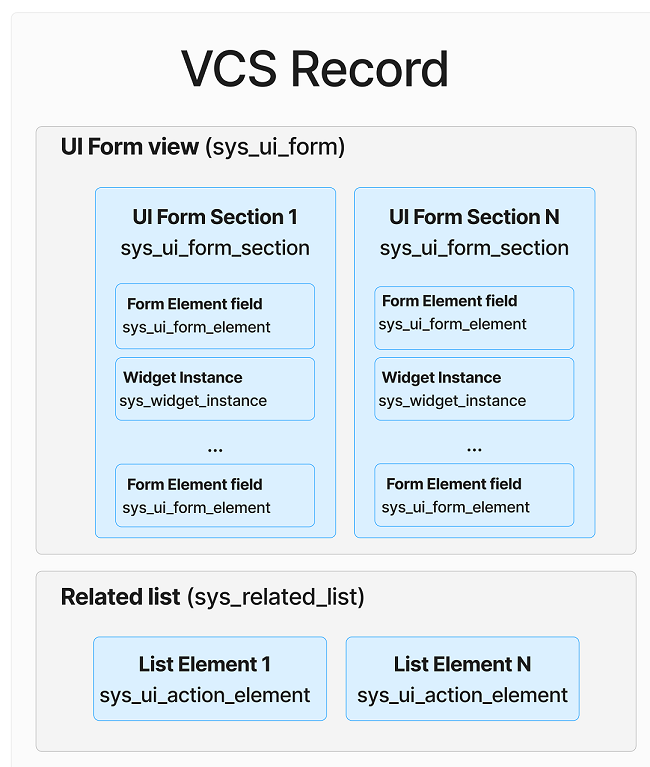
Task: Select the UI Form Section N title
Action: point(474,217)
